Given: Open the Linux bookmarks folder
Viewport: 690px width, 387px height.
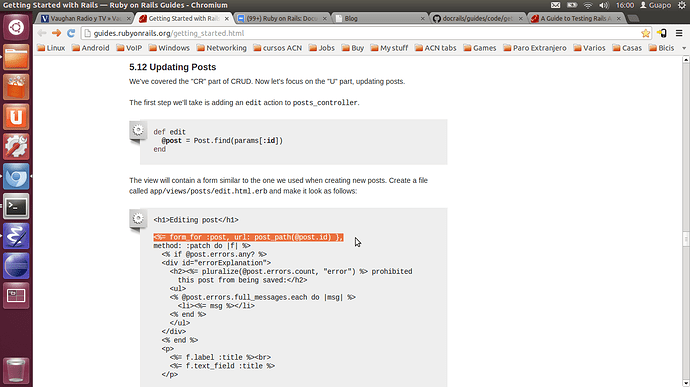Looking at the screenshot, I should coord(51,48).
